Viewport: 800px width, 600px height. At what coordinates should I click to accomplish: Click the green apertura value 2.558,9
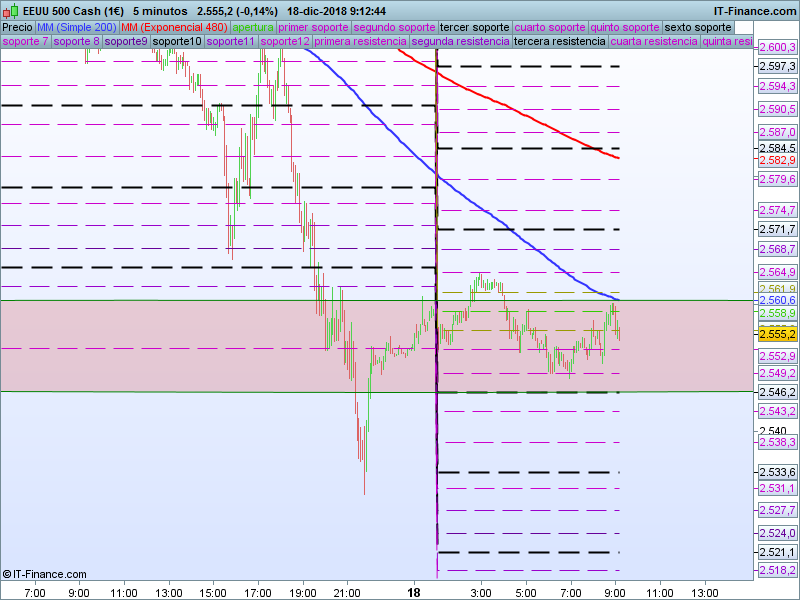777,313
